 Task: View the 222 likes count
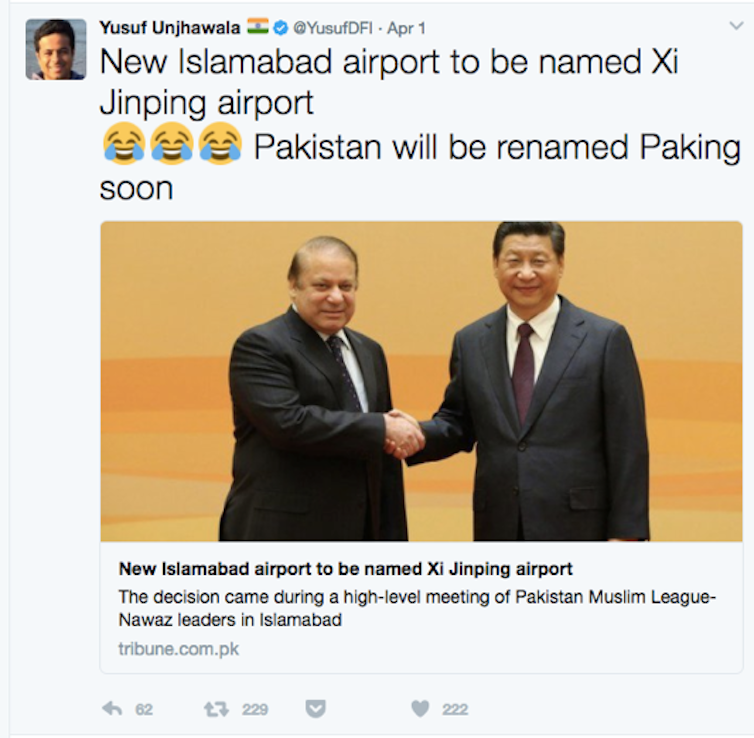coord(455,710)
